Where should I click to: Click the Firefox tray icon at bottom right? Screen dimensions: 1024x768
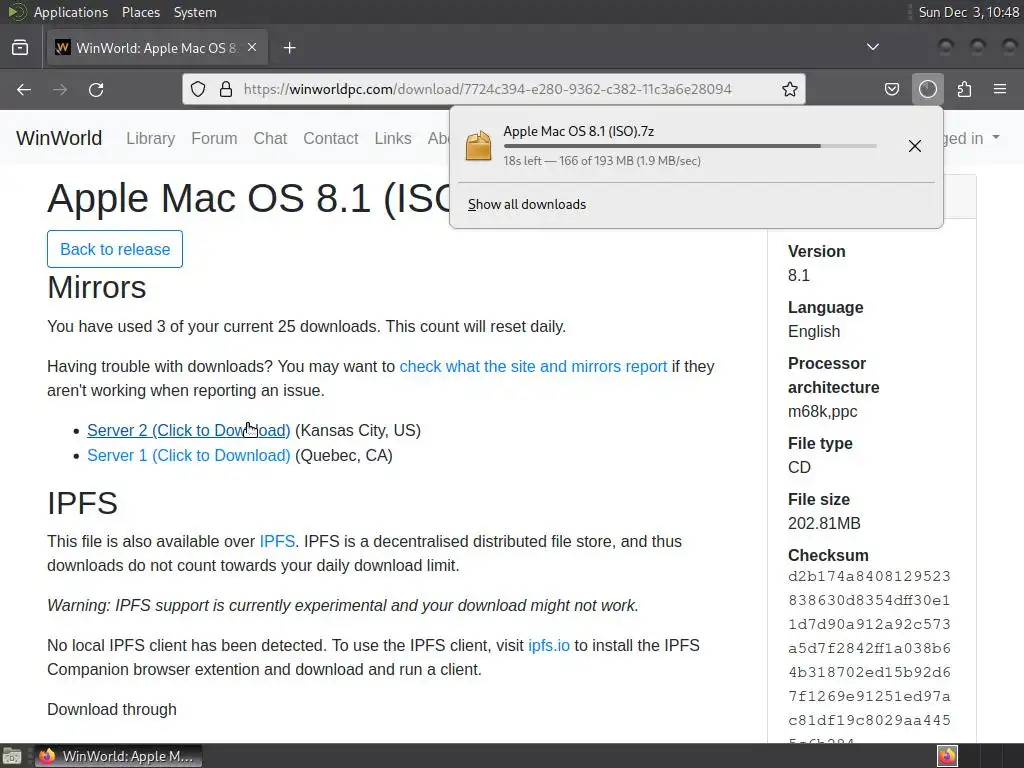(x=947, y=756)
